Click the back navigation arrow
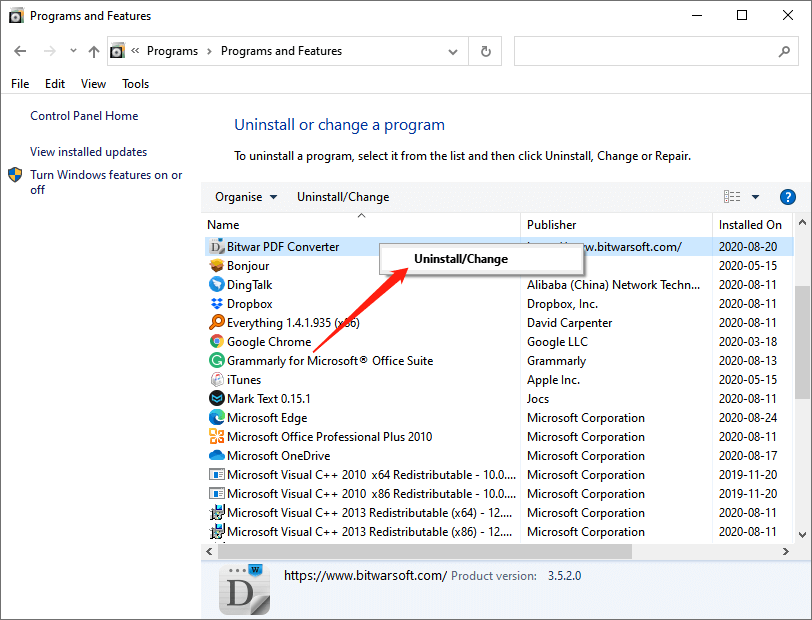Screen dimensions: 812x620 coord(19,50)
